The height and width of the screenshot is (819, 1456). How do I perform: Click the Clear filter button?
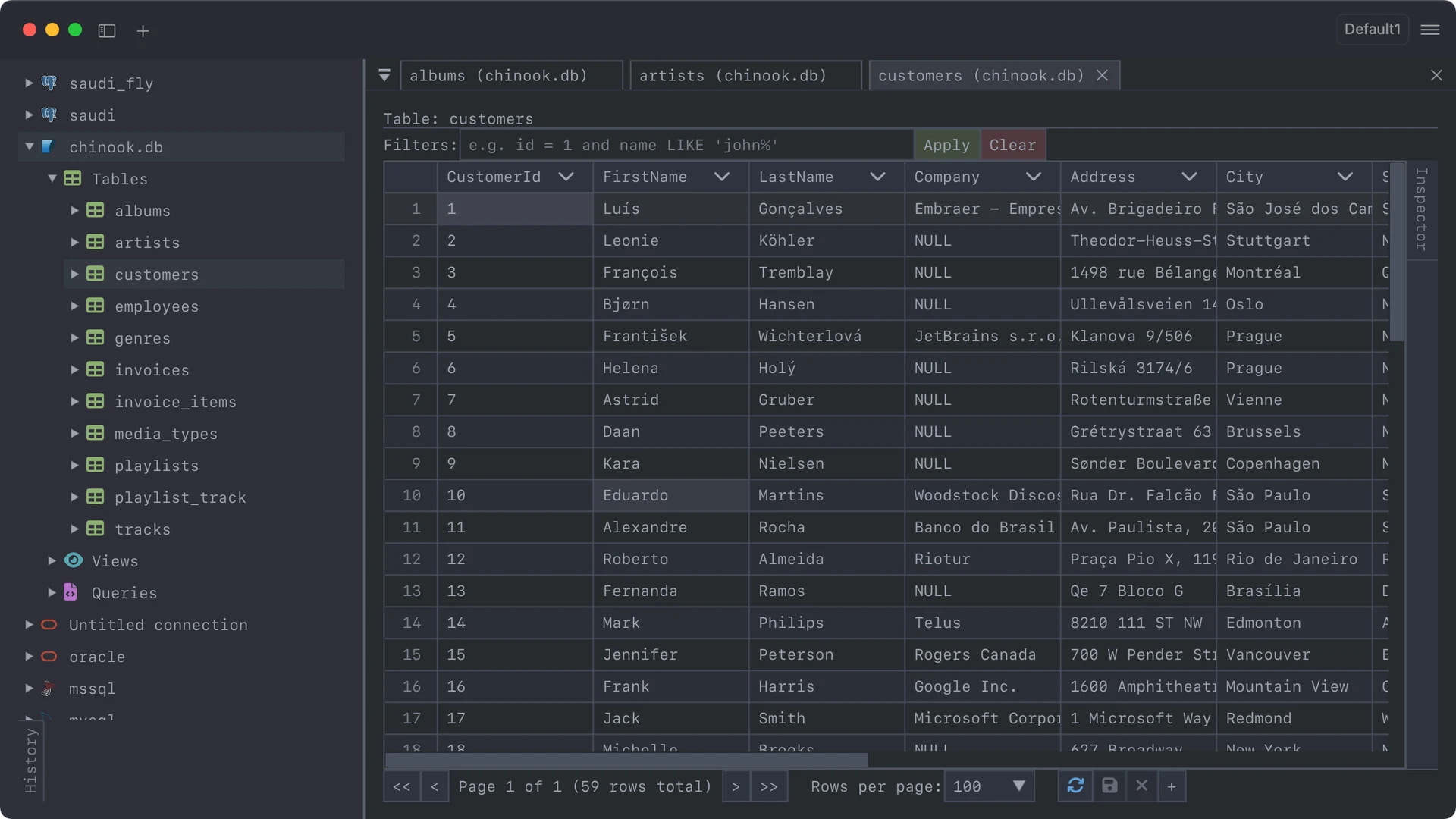1012,145
